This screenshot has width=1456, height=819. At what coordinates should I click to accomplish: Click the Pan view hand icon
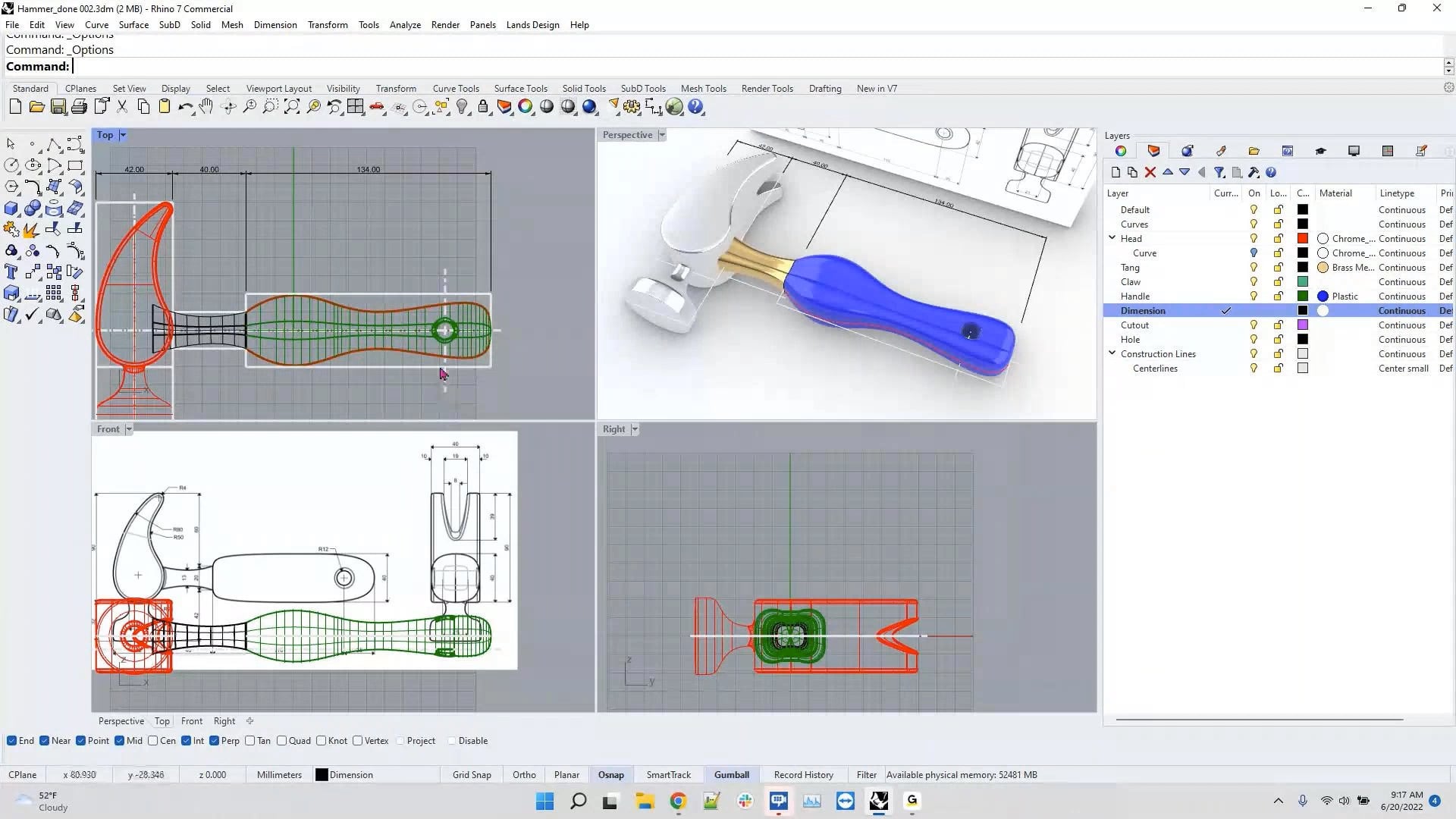[206, 107]
